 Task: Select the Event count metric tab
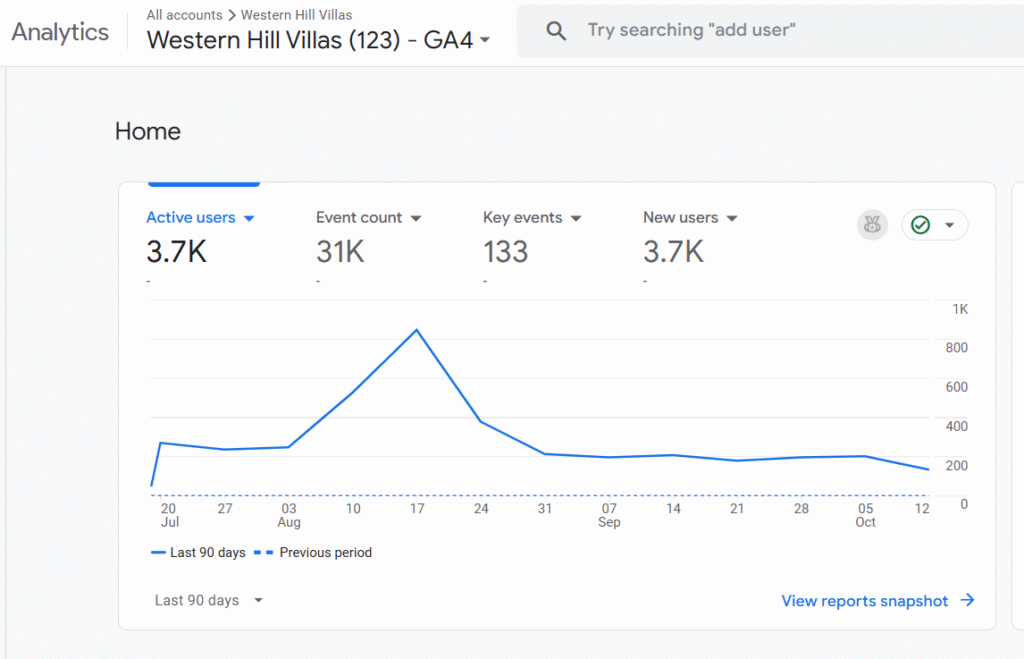coord(359,218)
